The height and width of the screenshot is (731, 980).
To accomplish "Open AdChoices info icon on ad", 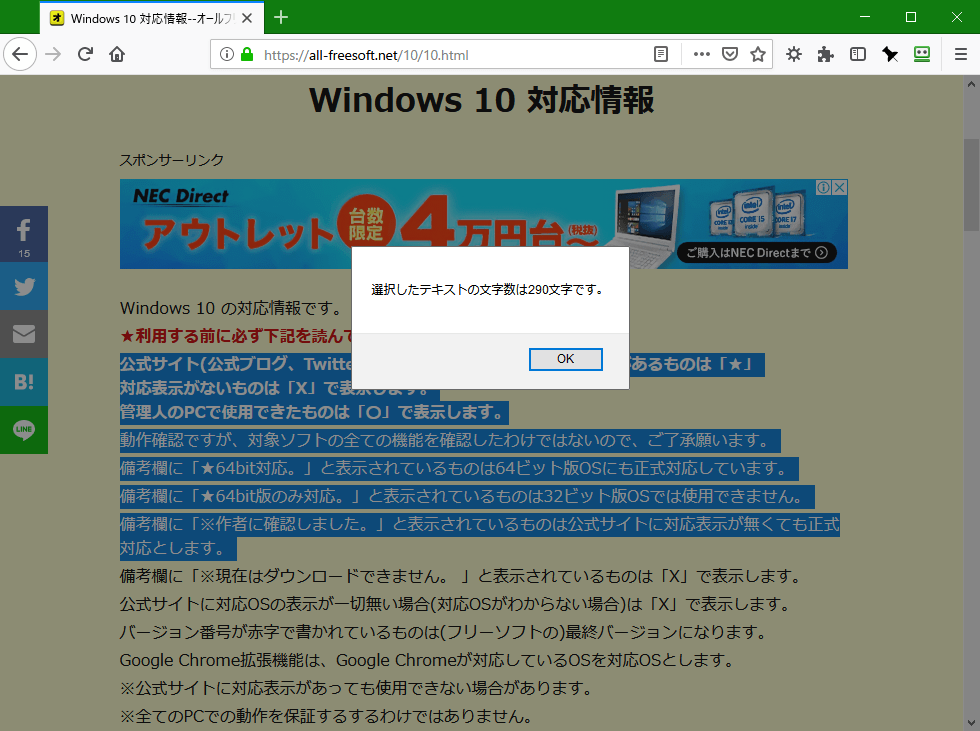I will pos(824,187).
